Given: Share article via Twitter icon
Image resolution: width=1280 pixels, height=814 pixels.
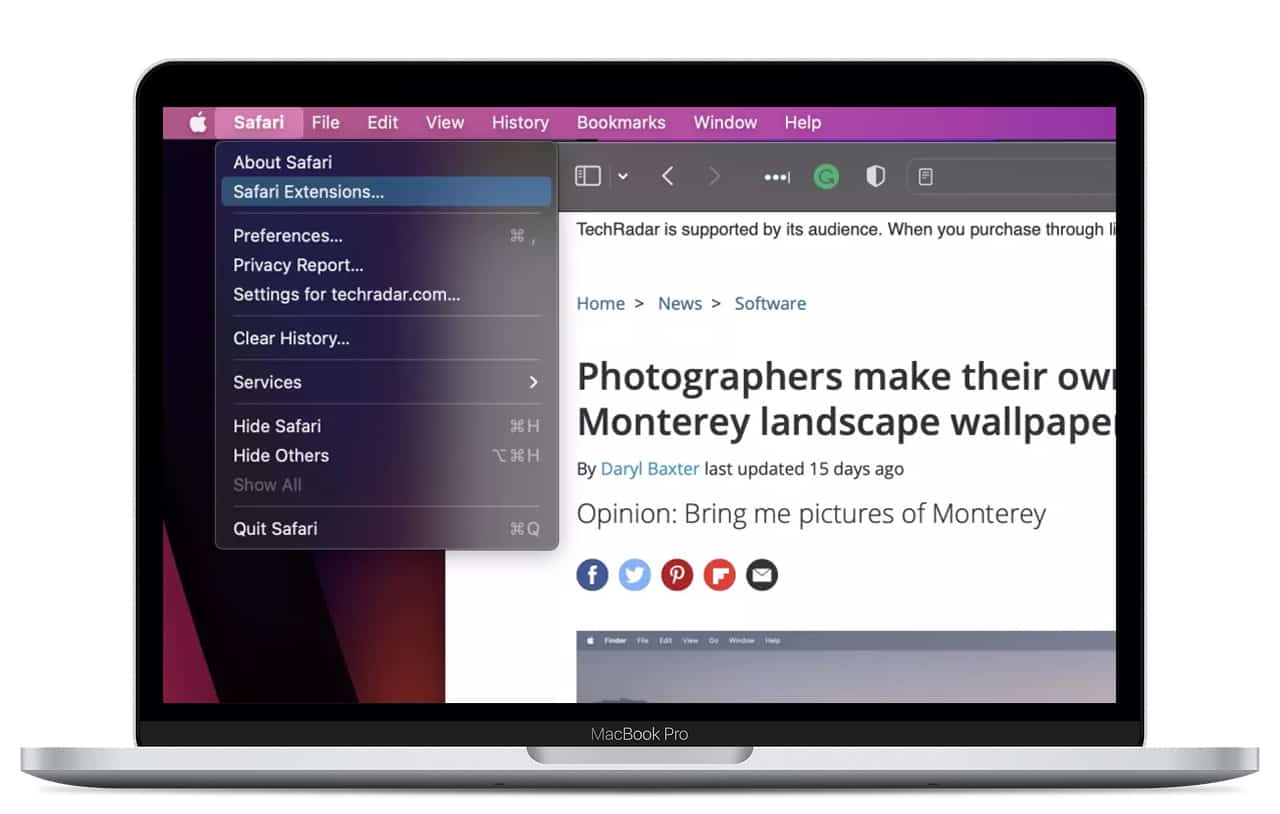Looking at the screenshot, I should coord(635,574).
